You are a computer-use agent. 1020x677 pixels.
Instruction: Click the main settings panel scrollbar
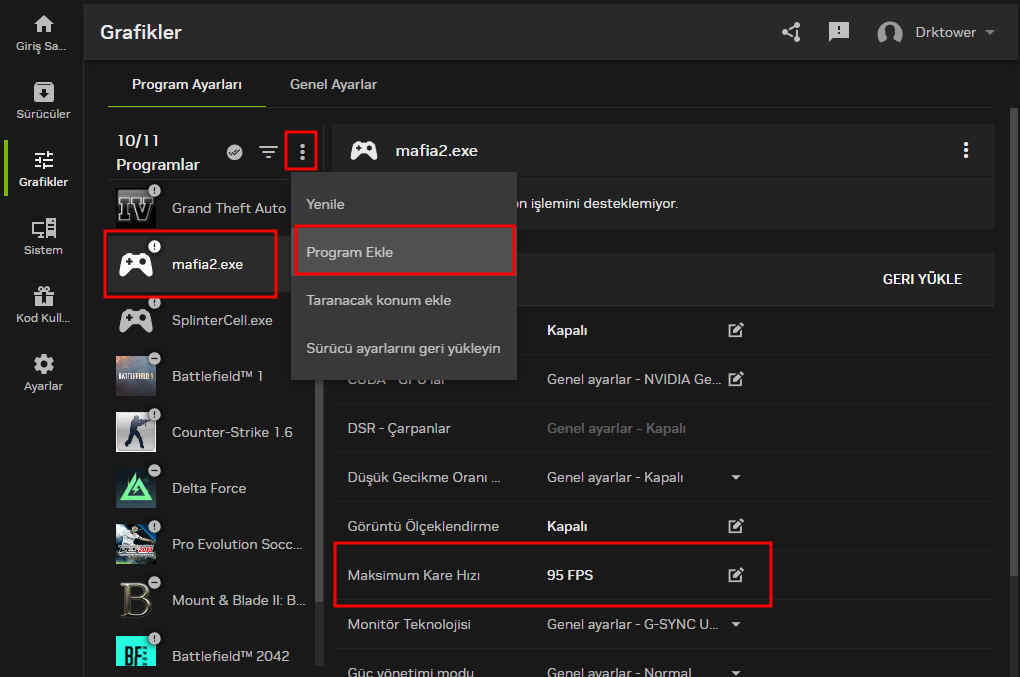point(1014,341)
